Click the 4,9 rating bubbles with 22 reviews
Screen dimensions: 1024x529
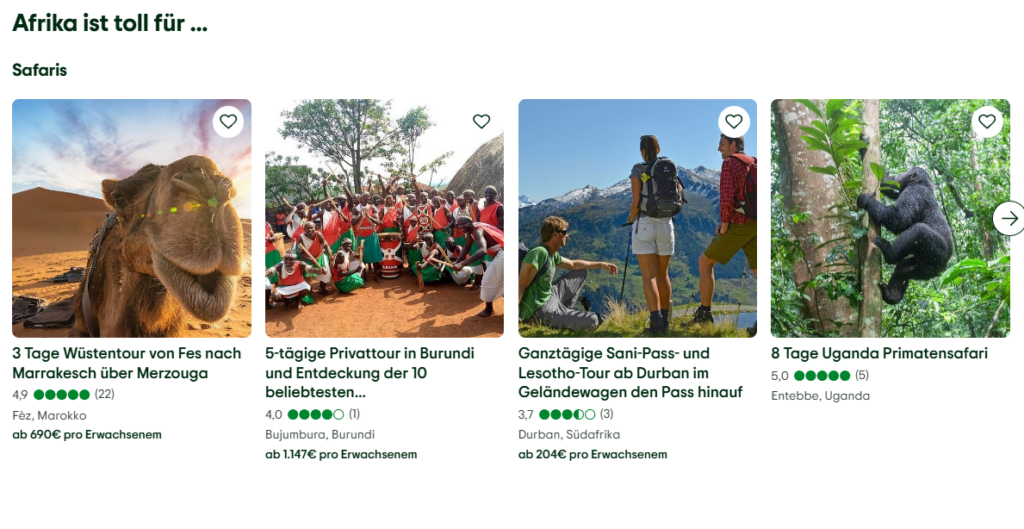click(63, 394)
